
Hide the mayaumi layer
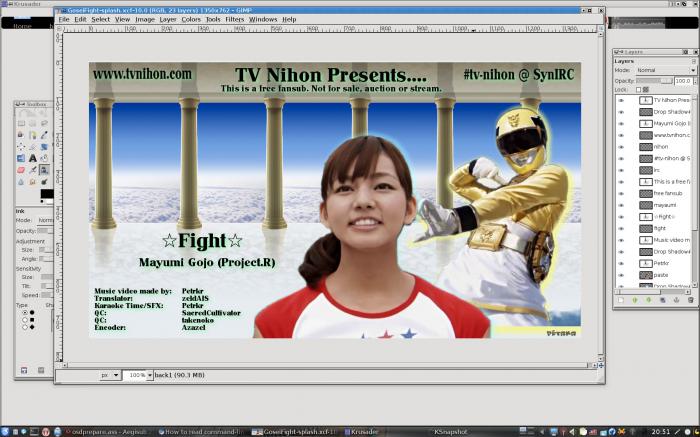point(621,205)
